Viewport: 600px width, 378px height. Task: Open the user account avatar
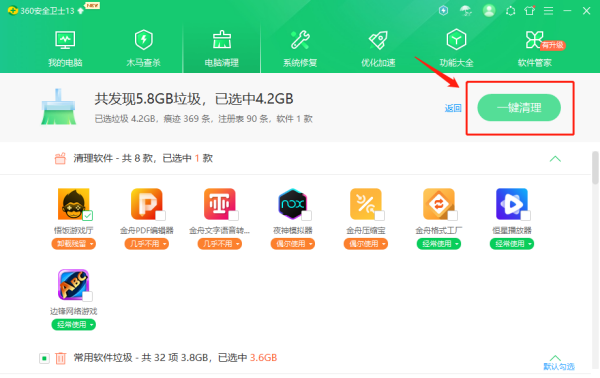pos(489,11)
